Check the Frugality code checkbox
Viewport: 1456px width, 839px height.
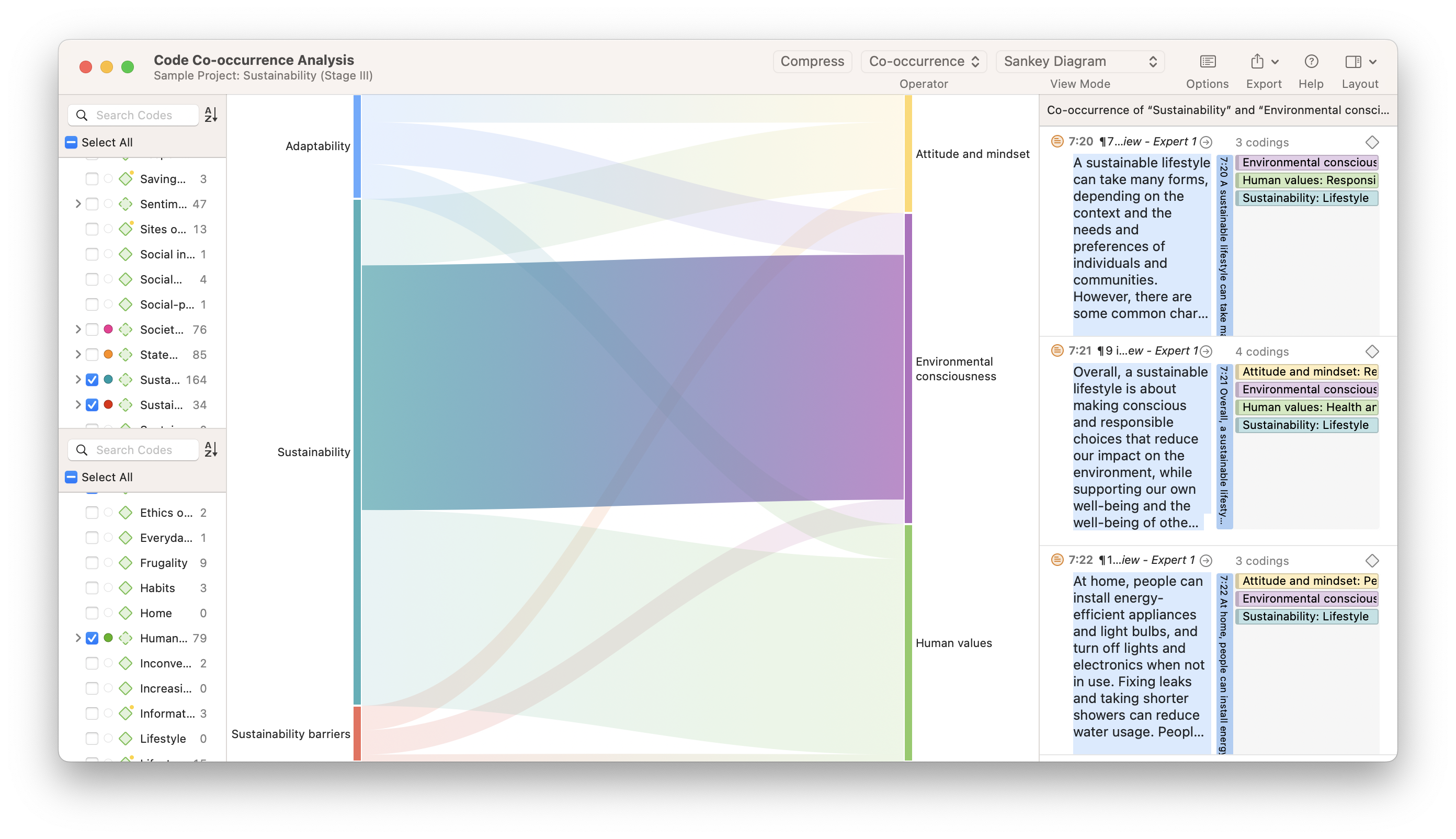(92, 563)
